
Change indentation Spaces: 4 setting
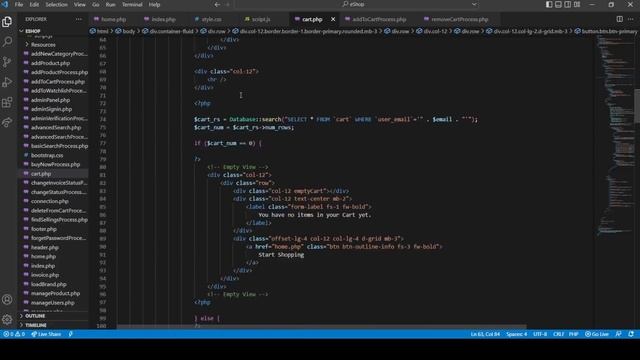click(x=517, y=334)
